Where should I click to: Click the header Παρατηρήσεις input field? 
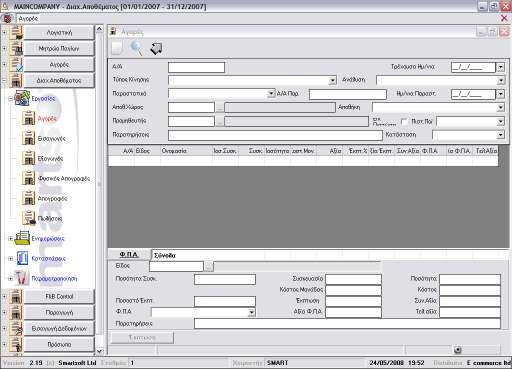pyautogui.click(x=275, y=135)
